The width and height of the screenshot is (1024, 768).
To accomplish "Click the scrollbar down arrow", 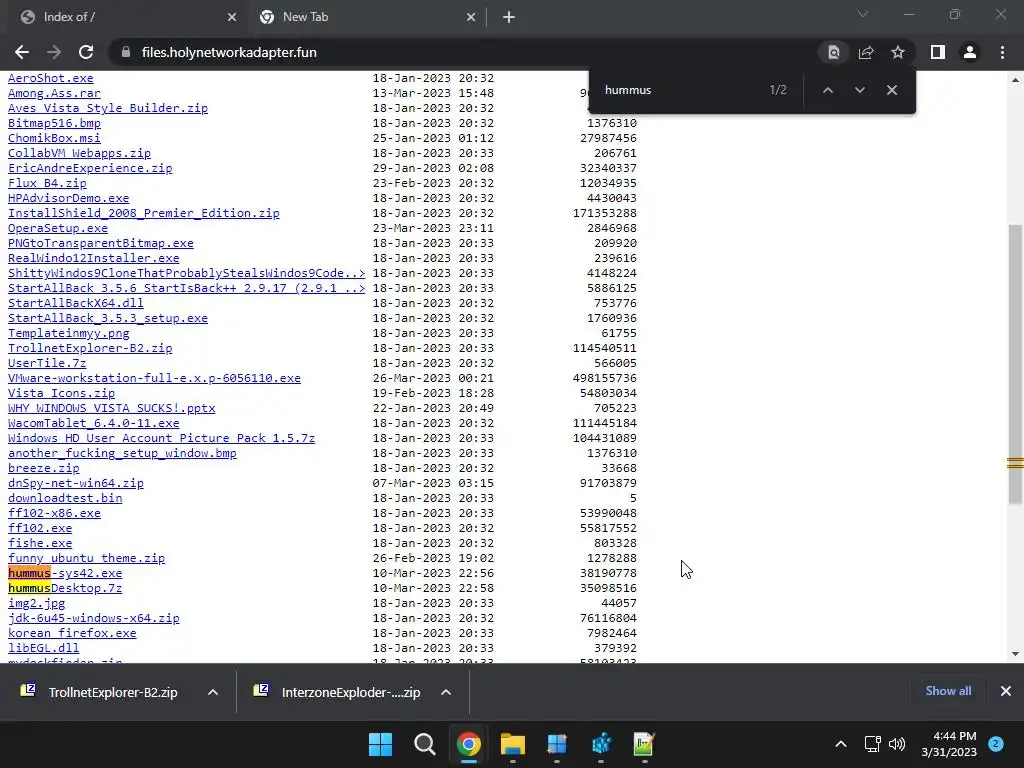I will [1015, 654].
